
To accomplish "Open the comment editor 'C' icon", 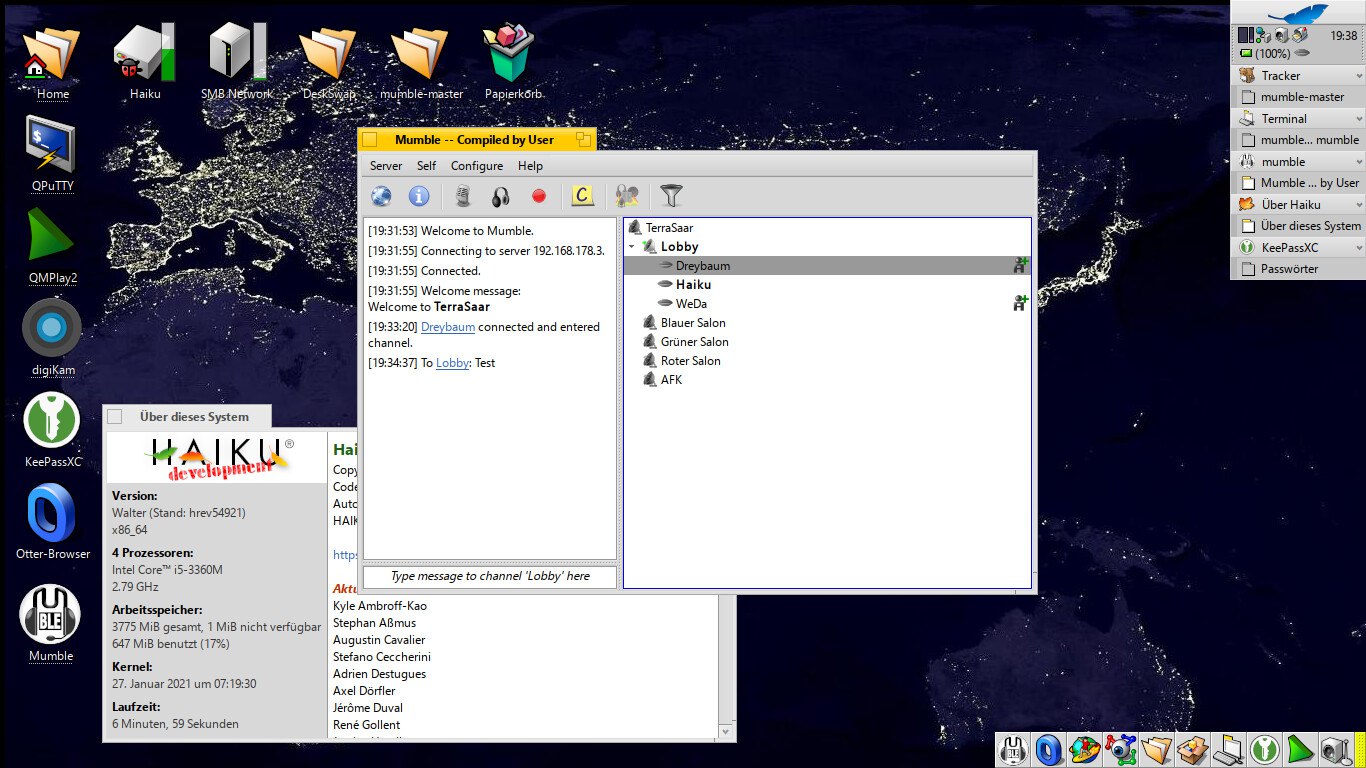I will pyautogui.click(x=582, y=196).
